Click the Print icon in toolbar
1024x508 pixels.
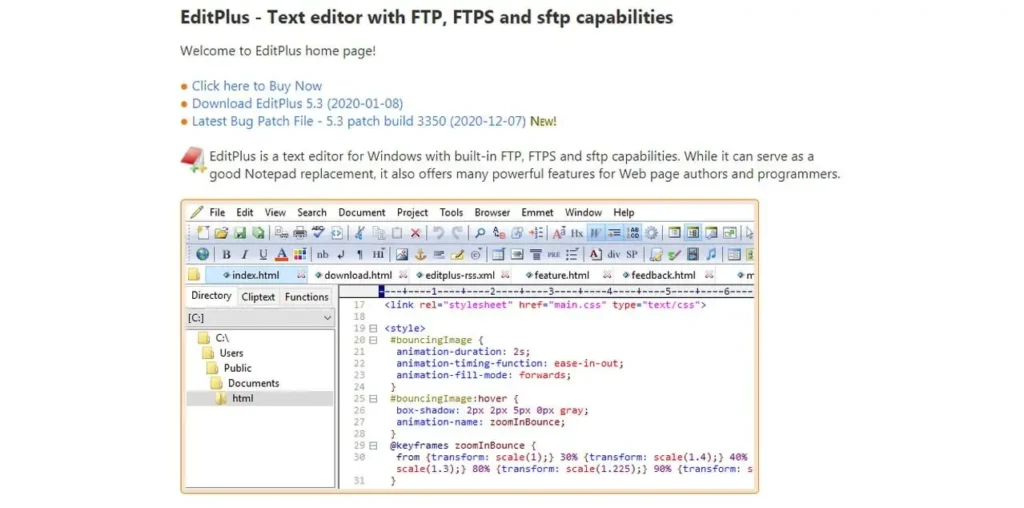299,233
